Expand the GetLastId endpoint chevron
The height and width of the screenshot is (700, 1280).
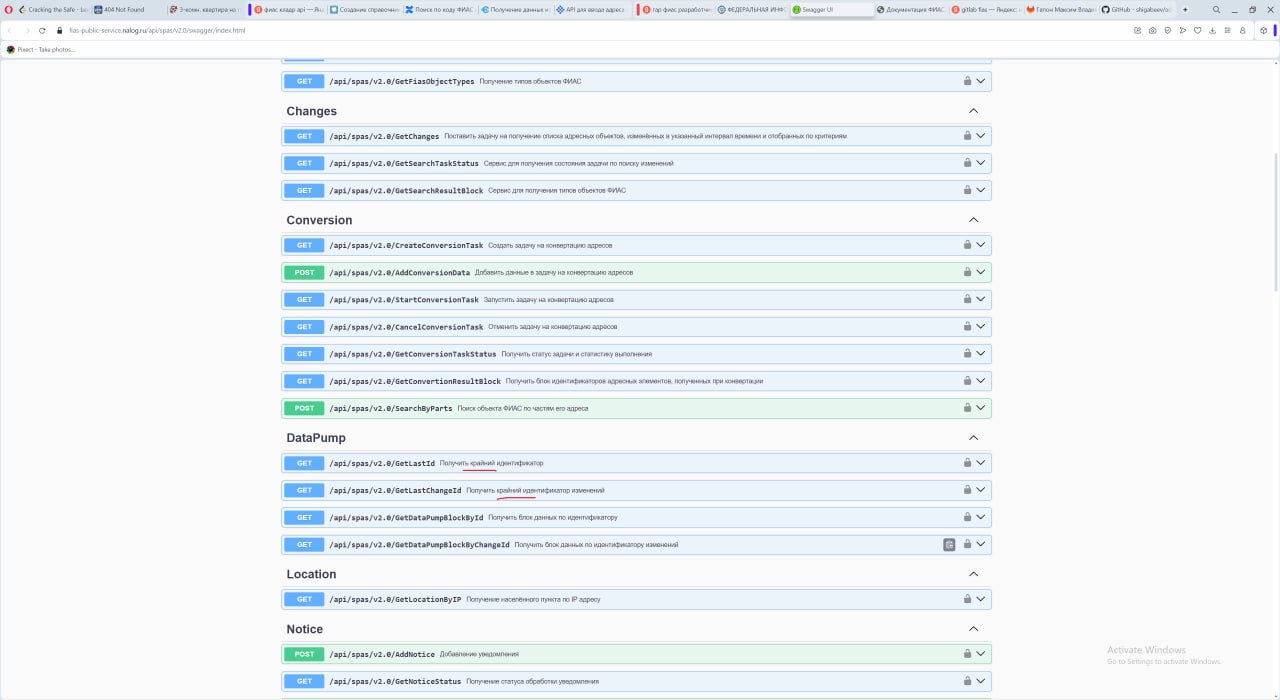coord(981,463)
